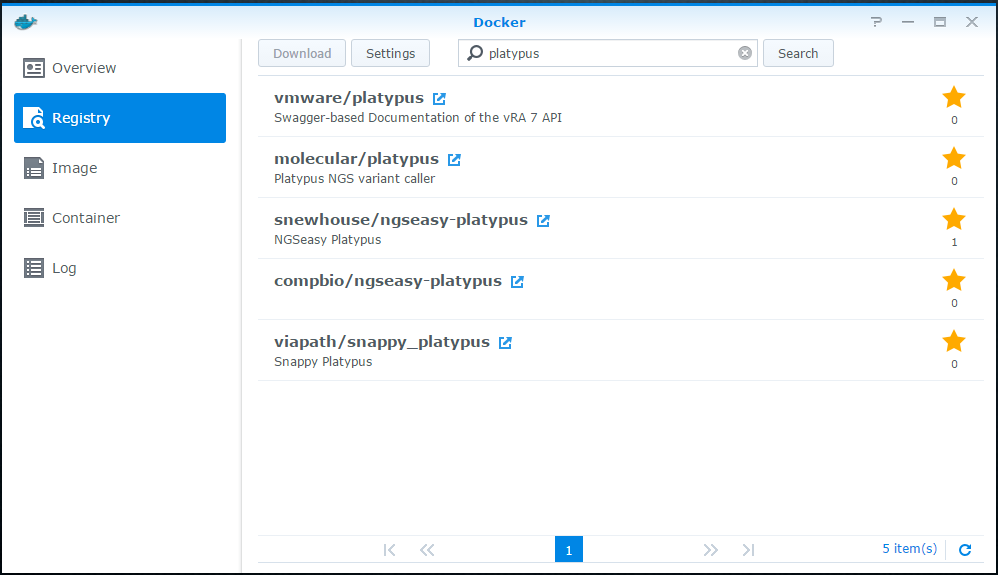The height and width of the screenshot is (575, 998).
Task: Open external link for viapath/snappy_platypus
Action: pos(505,343)
